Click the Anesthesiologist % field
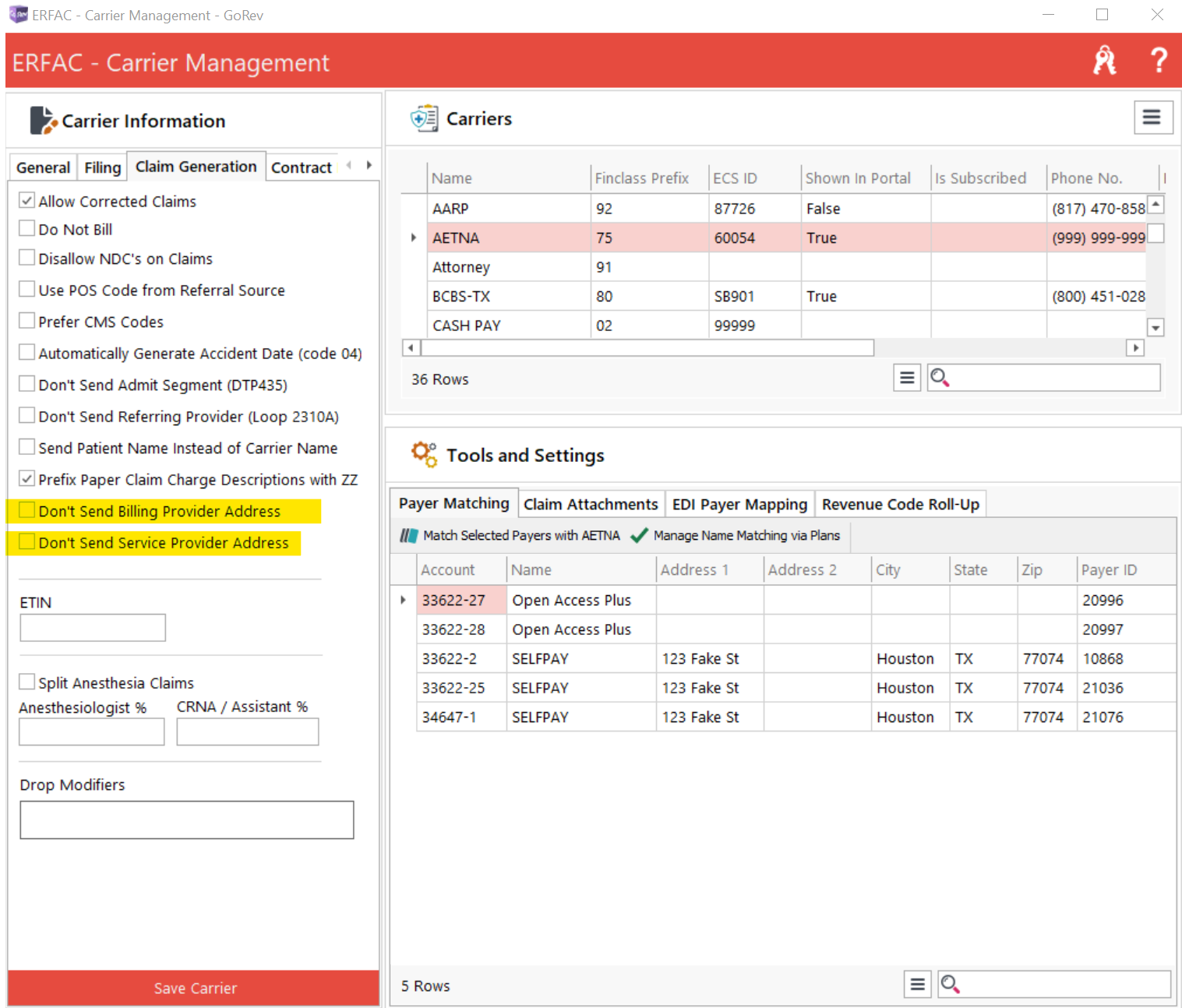Screen dimensions: 1182x1008 [x=92, y=731]
